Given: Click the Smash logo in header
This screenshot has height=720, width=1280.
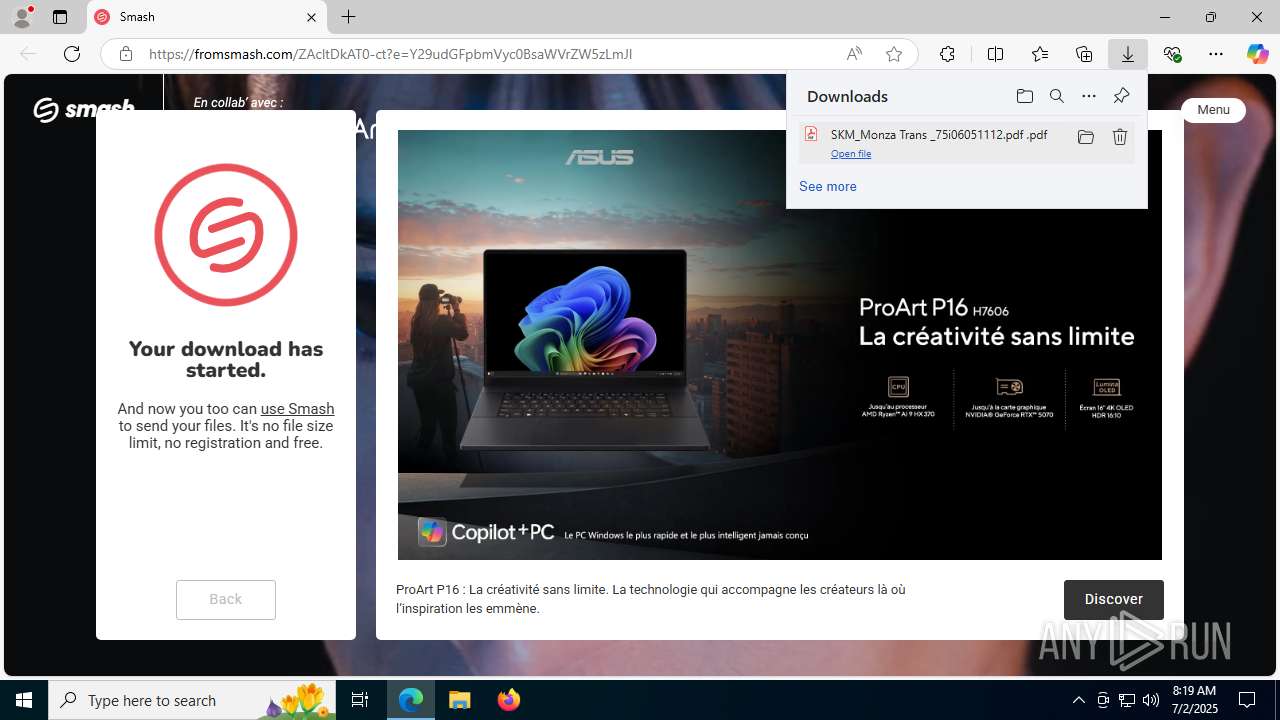Looking at the screenshot, I should 84,108.
